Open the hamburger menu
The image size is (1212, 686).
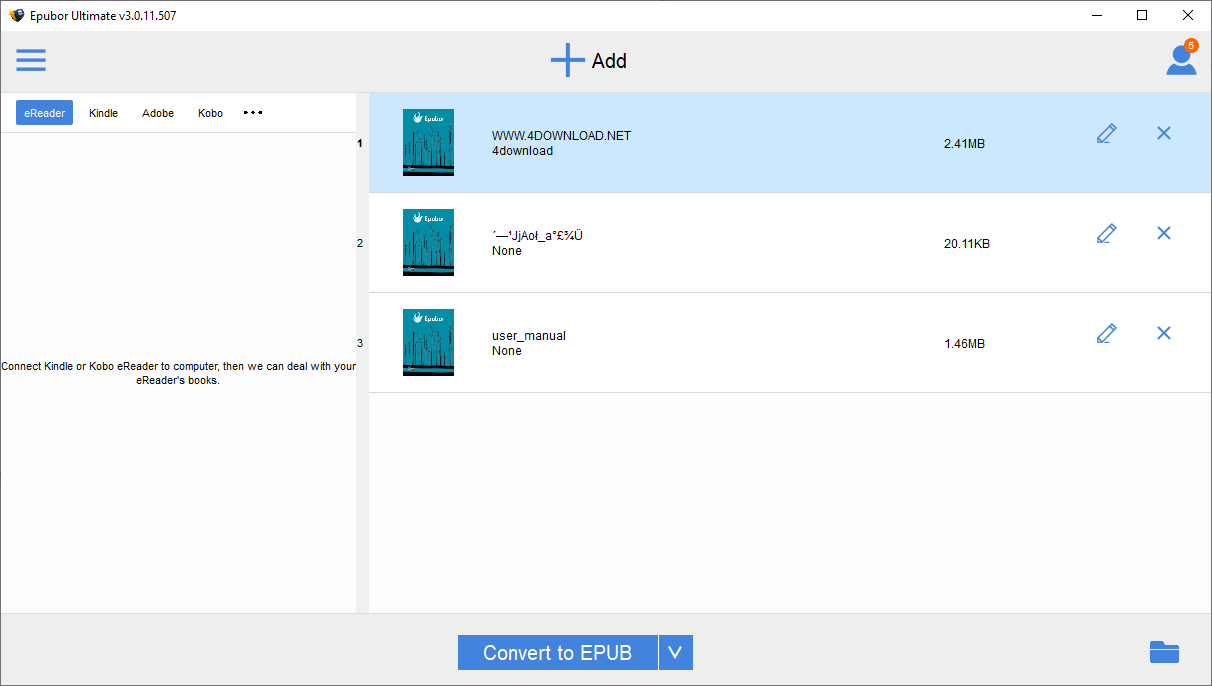31,61
